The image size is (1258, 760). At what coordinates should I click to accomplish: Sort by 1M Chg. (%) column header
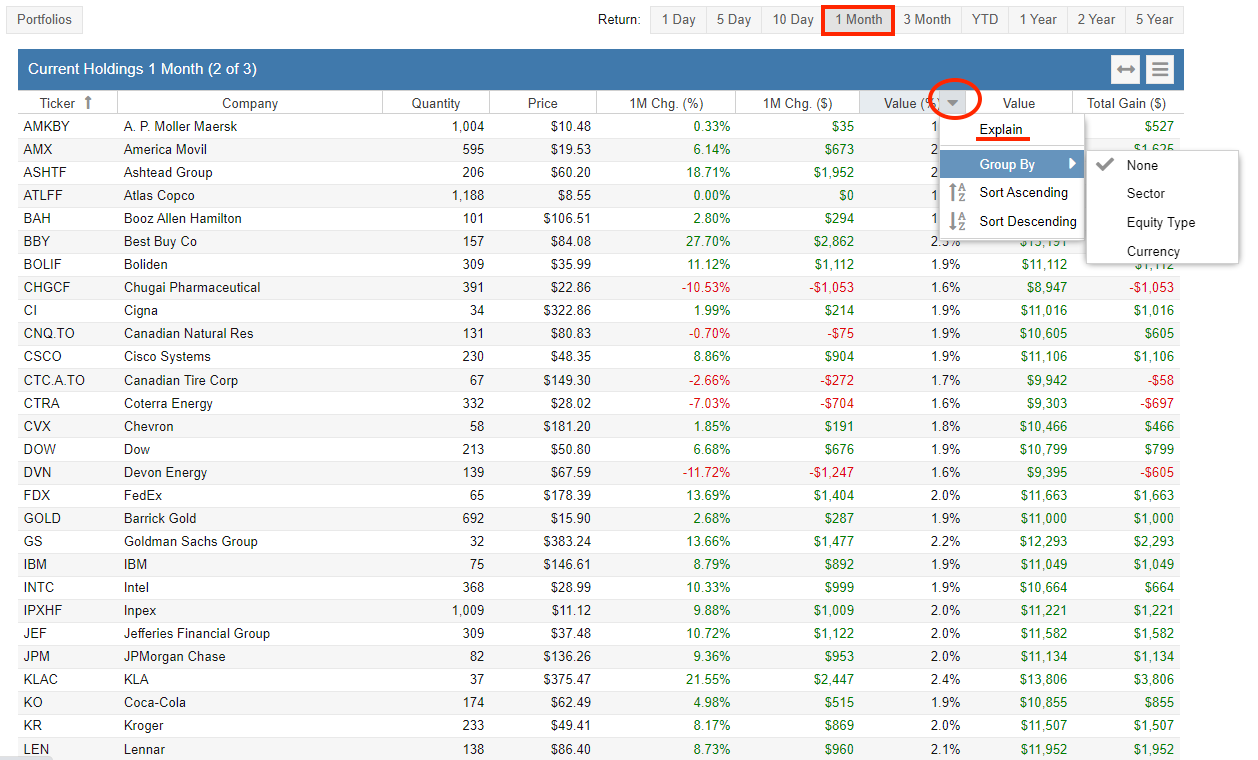[666, 103]
